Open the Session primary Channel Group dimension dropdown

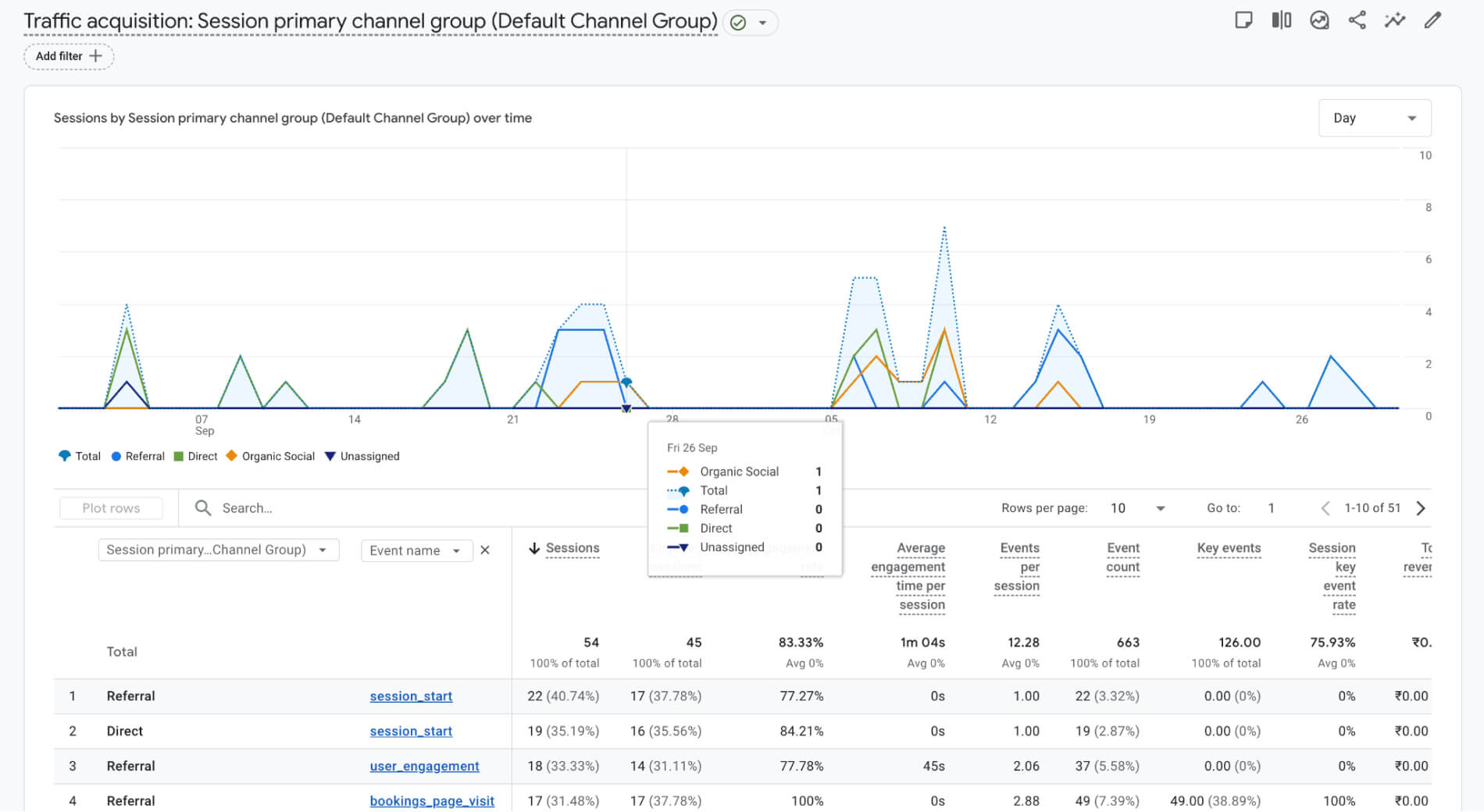pos(218,550)
